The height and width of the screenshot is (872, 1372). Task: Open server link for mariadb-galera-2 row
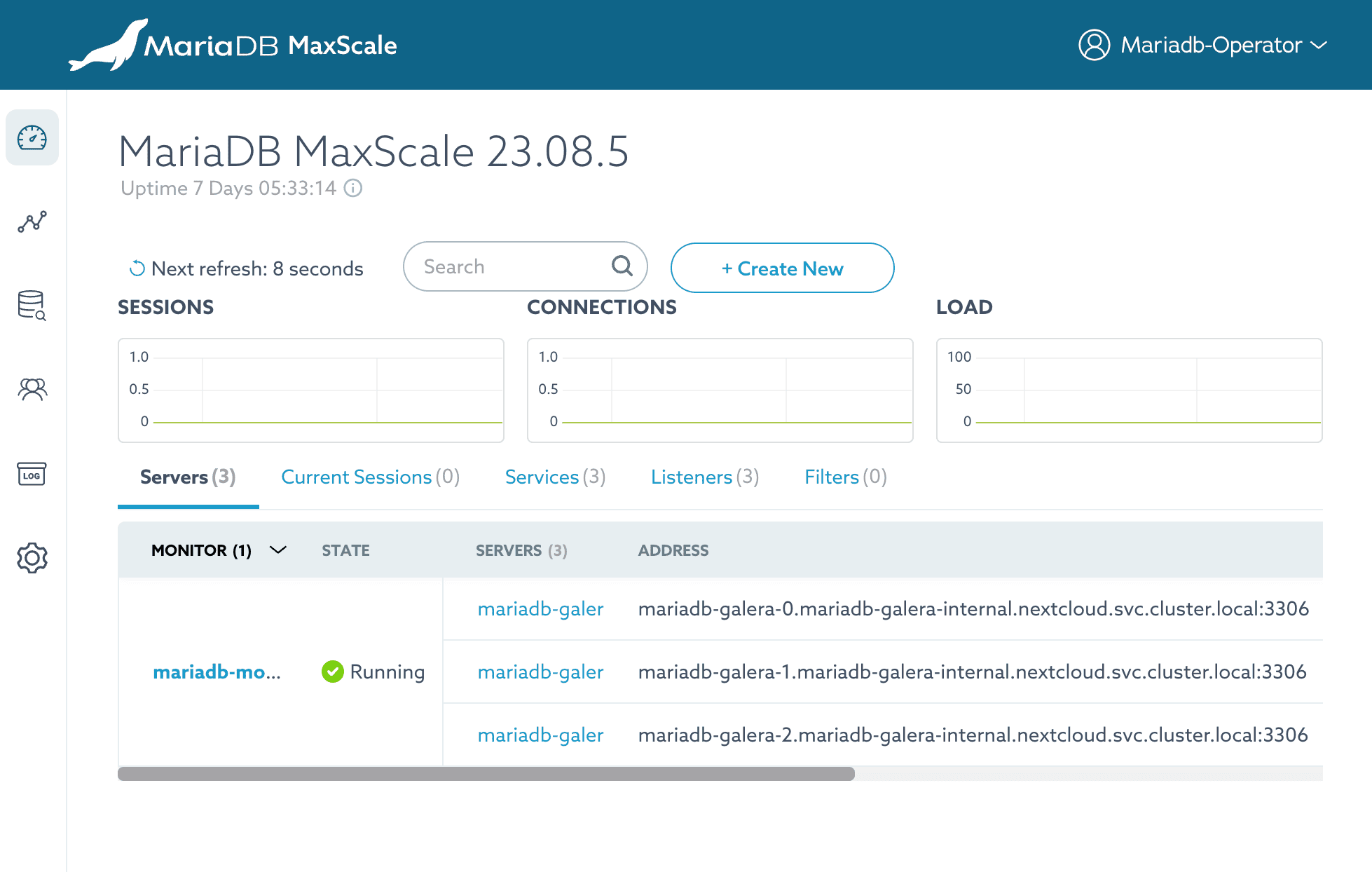540,735
